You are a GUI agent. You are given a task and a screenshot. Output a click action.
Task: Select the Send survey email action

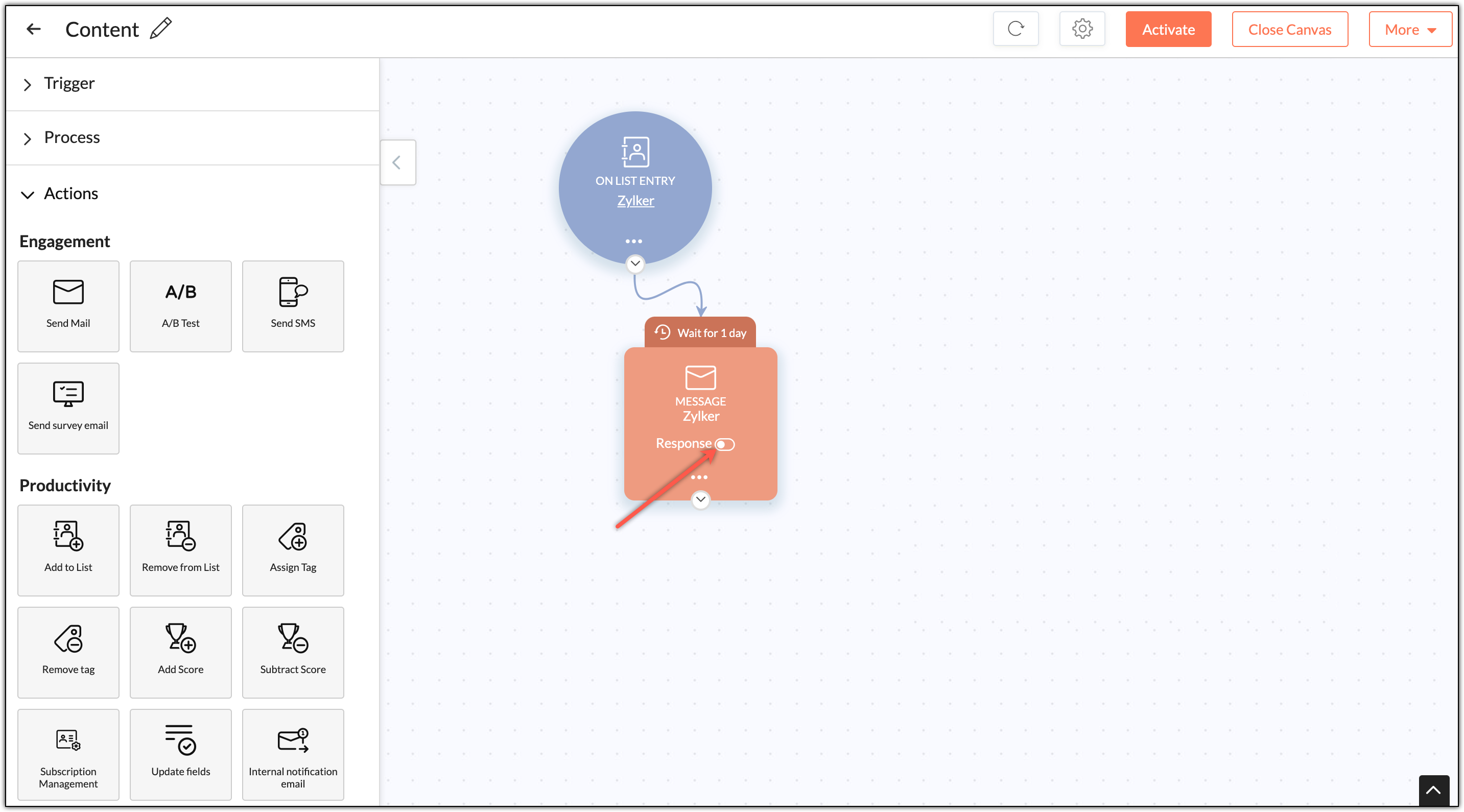68,409
